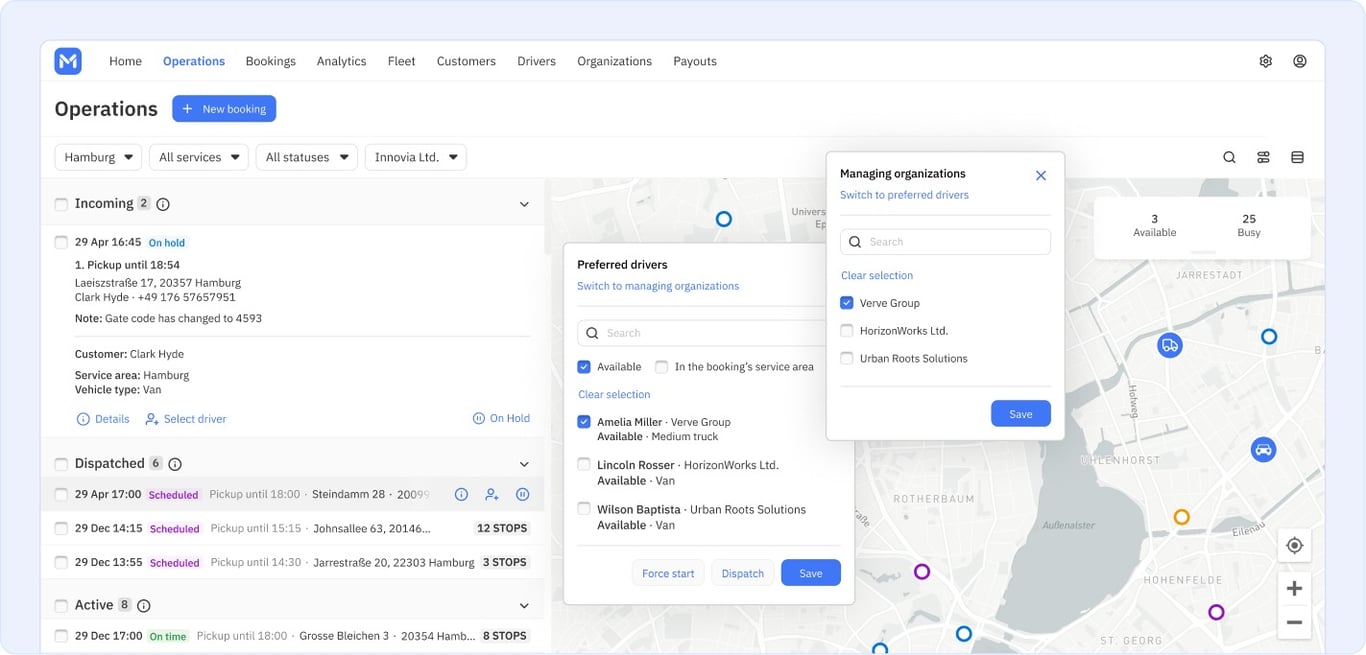The height and width of the screenshot is (655, 1366).
Task: Tick the 29 Apr 16:45 booking checkbox
Action: (61, 242)
